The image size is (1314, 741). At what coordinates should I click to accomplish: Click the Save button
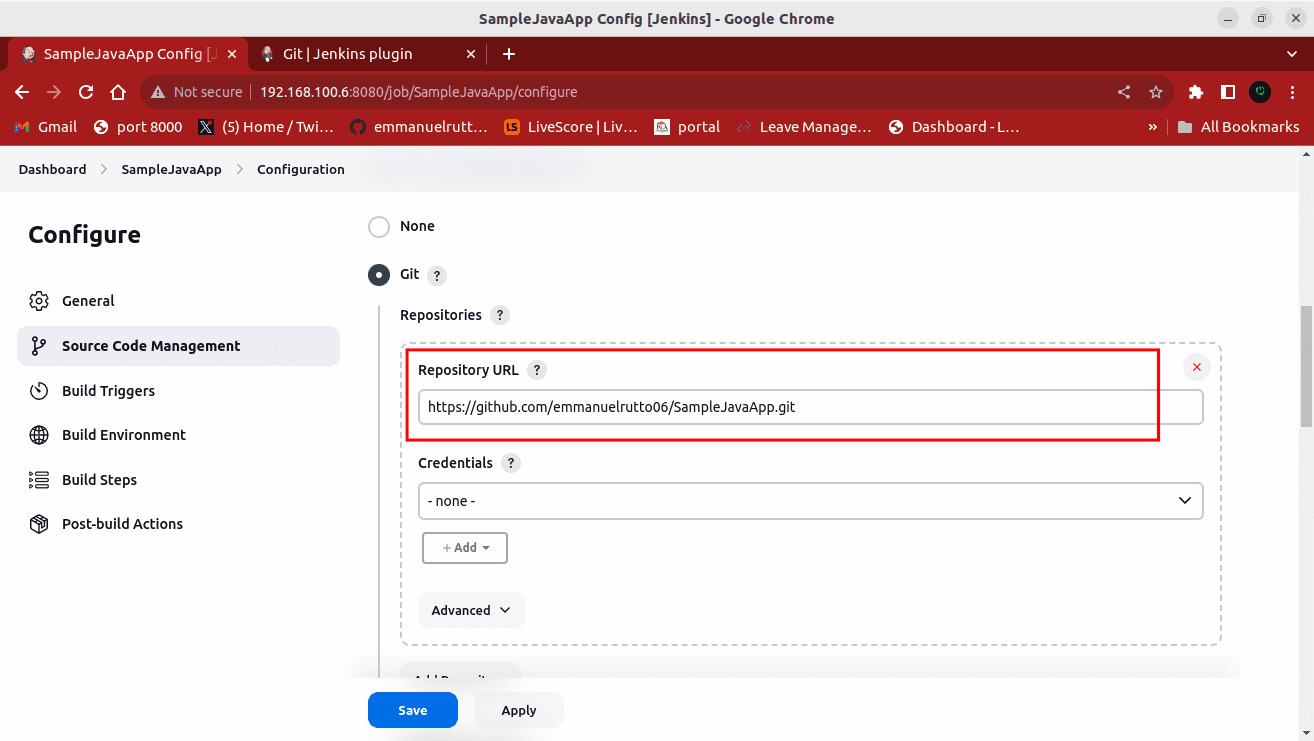tap(412, 710)
